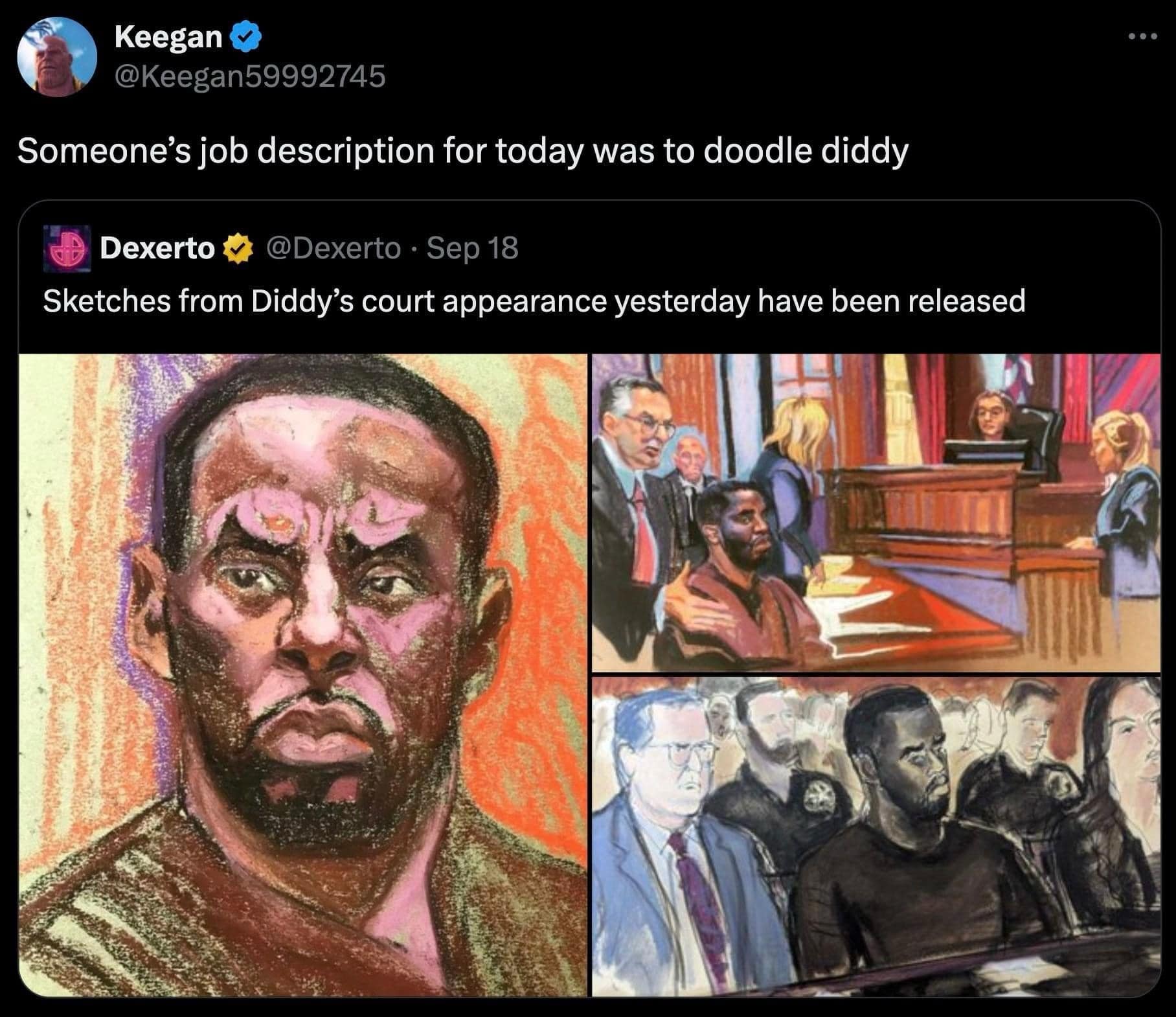The image size is (1176, 1017).
Task: Open the quoted Dexerto tweet header
Action: (281, 248)
